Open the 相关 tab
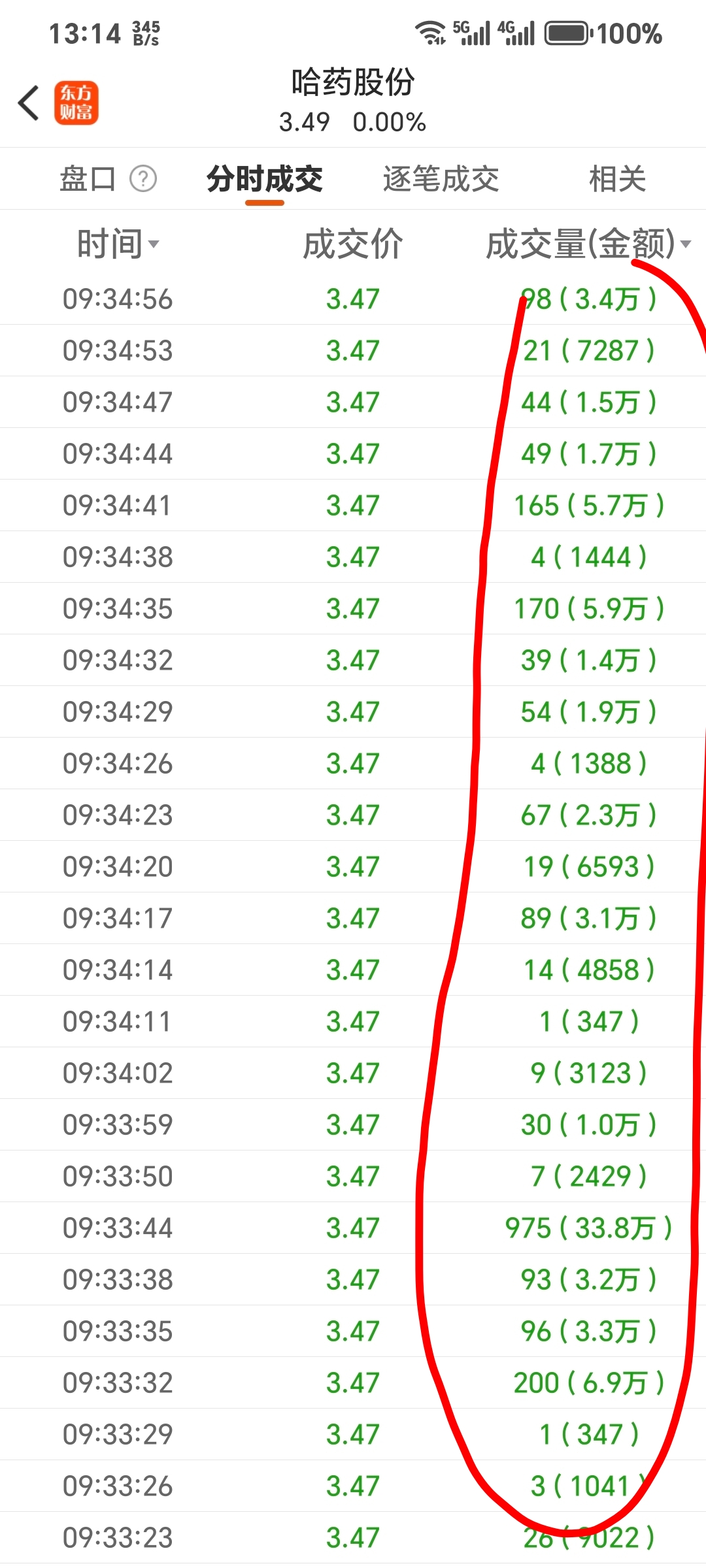This screenshot has height=1568, width=706. tap(618, 179)
